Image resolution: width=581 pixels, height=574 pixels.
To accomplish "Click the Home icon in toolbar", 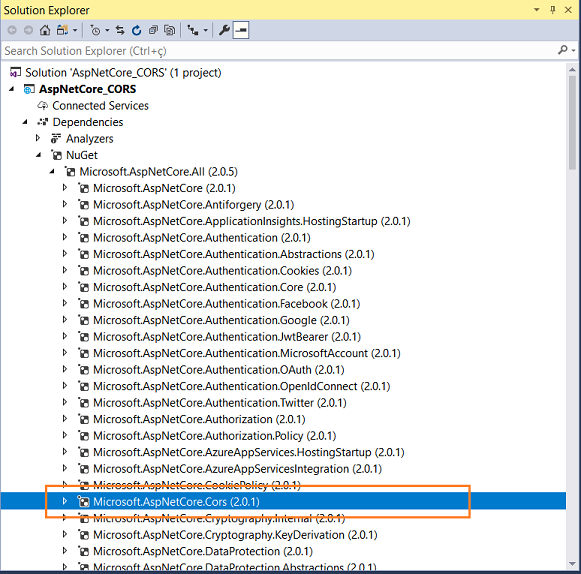I will click(x=45, y=30).
